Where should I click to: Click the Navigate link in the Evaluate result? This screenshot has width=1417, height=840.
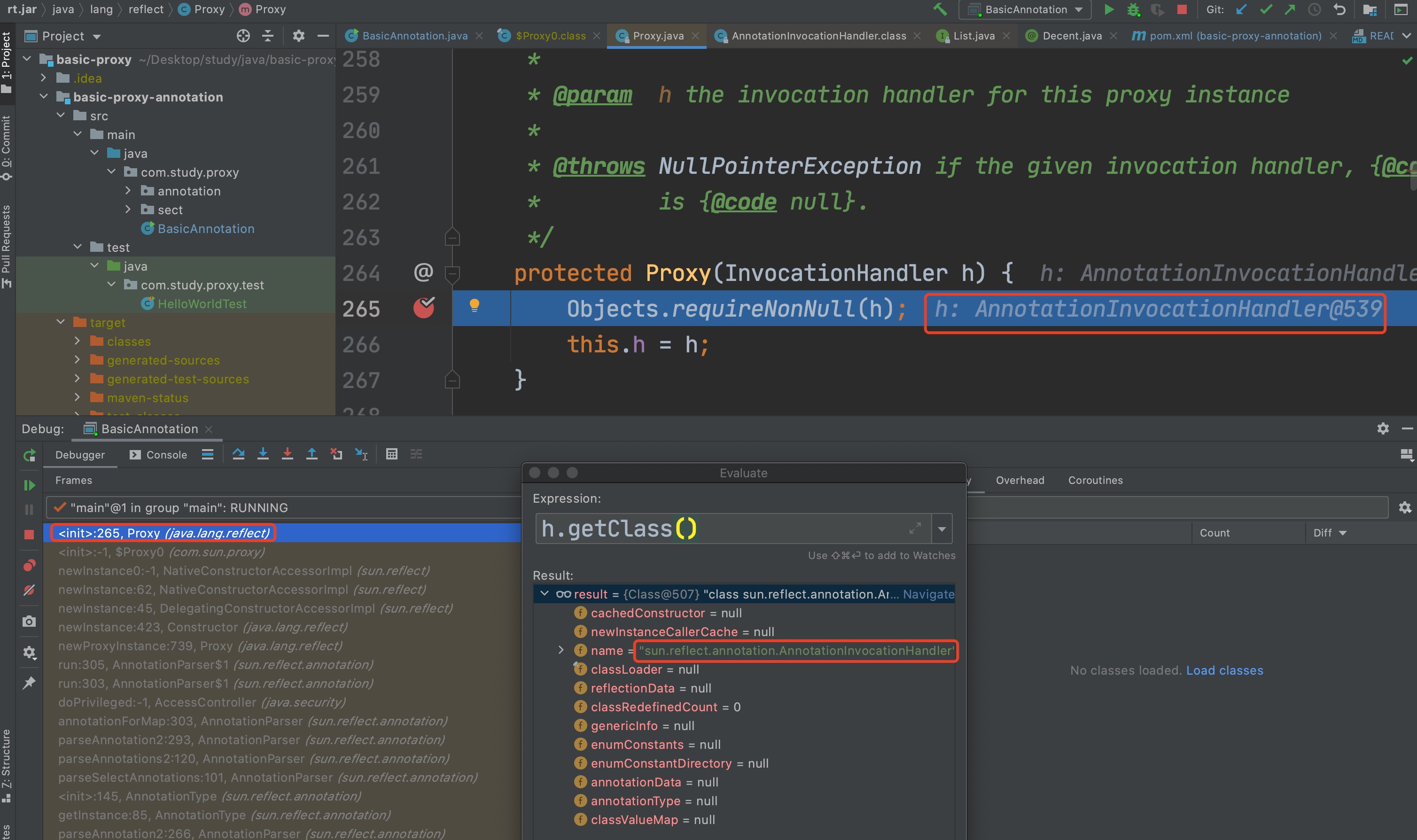click(928, 594)
